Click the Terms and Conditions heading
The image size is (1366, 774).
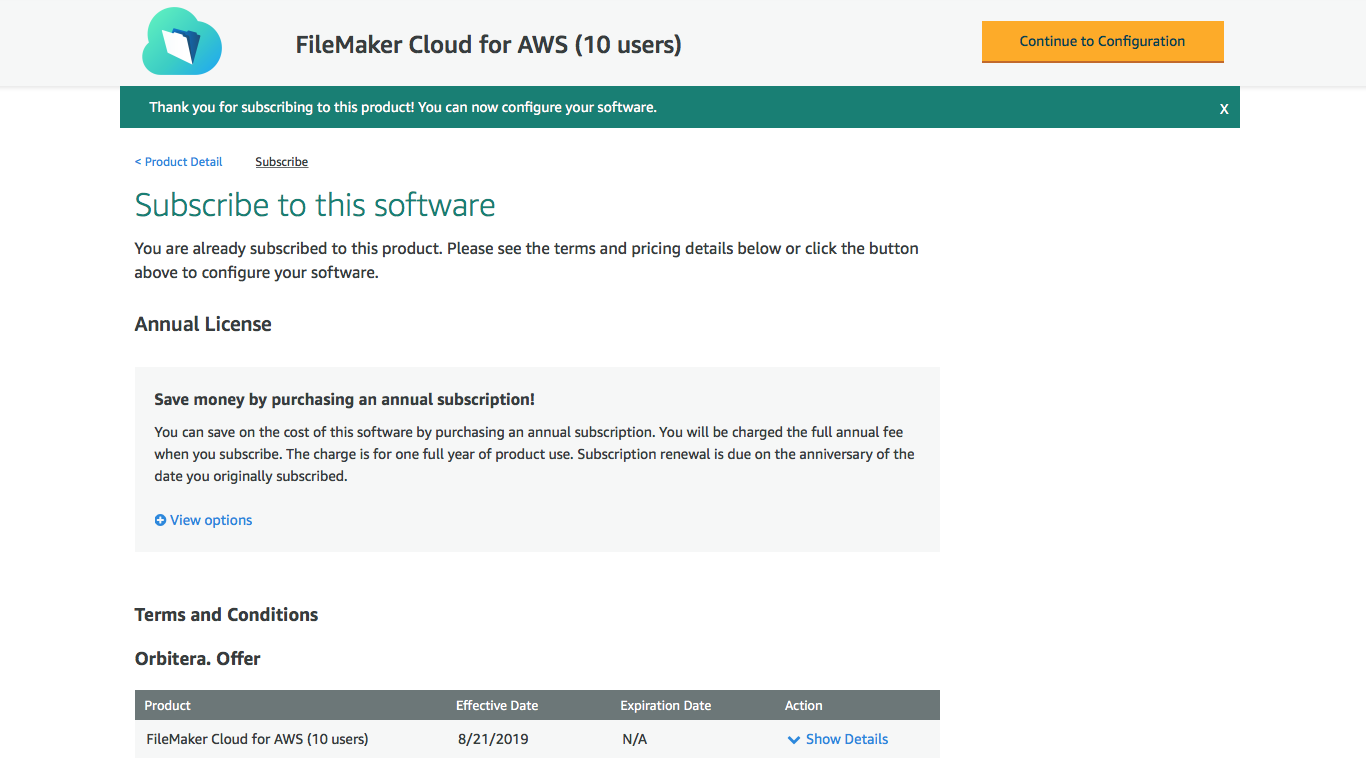click(x=226, y=614)
